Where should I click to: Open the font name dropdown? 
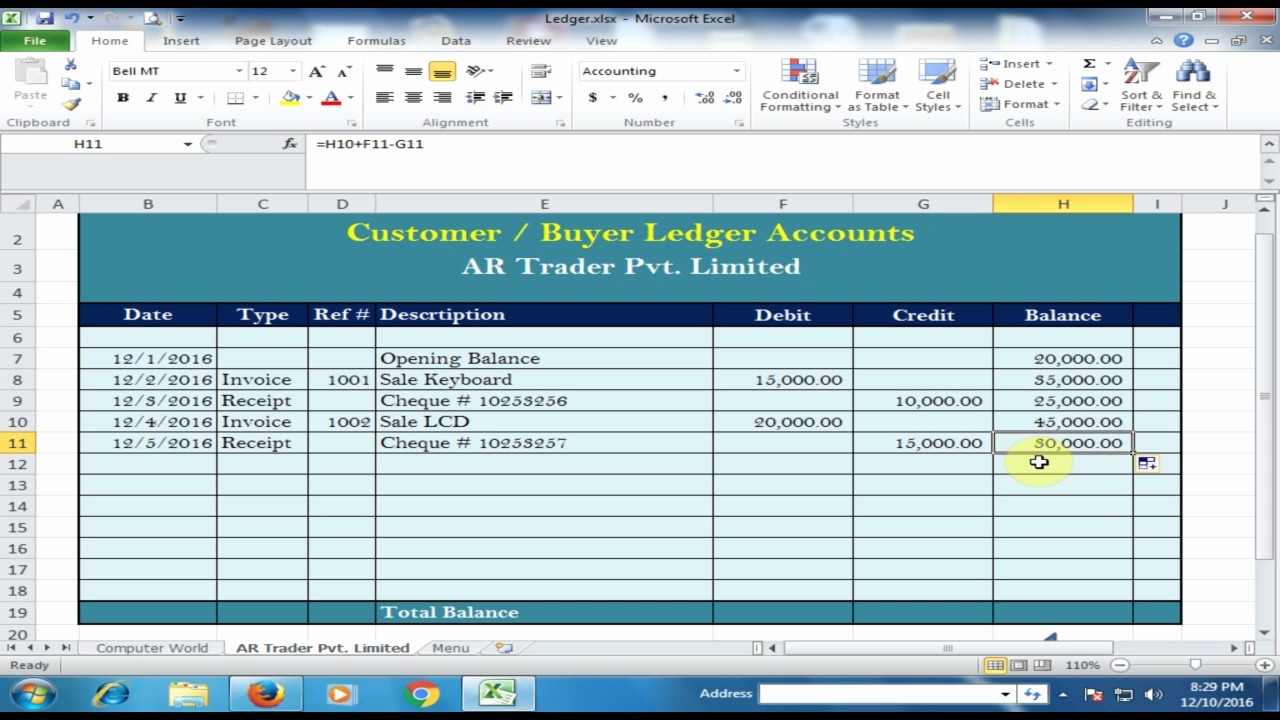point(238,71)
